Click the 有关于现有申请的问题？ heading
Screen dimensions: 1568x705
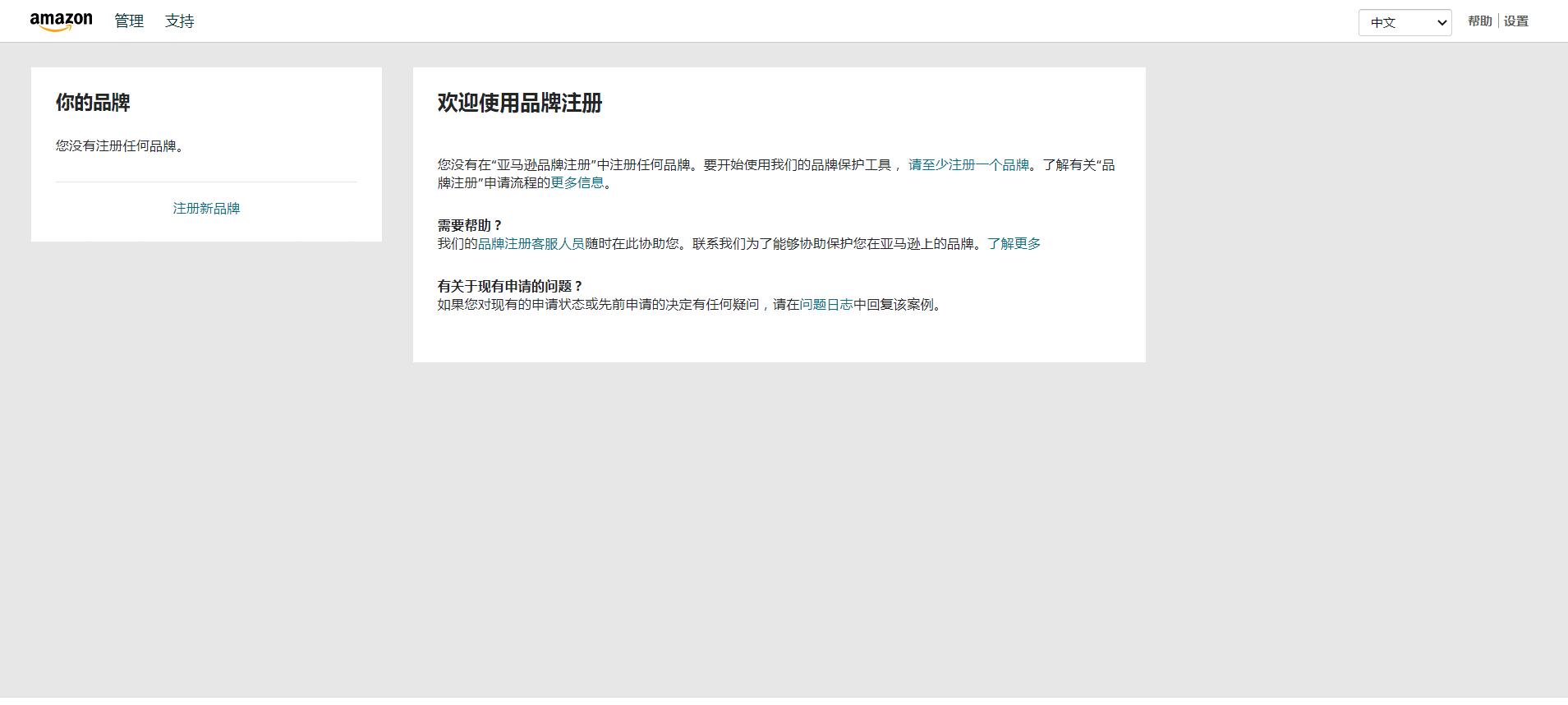coord(510,287)
